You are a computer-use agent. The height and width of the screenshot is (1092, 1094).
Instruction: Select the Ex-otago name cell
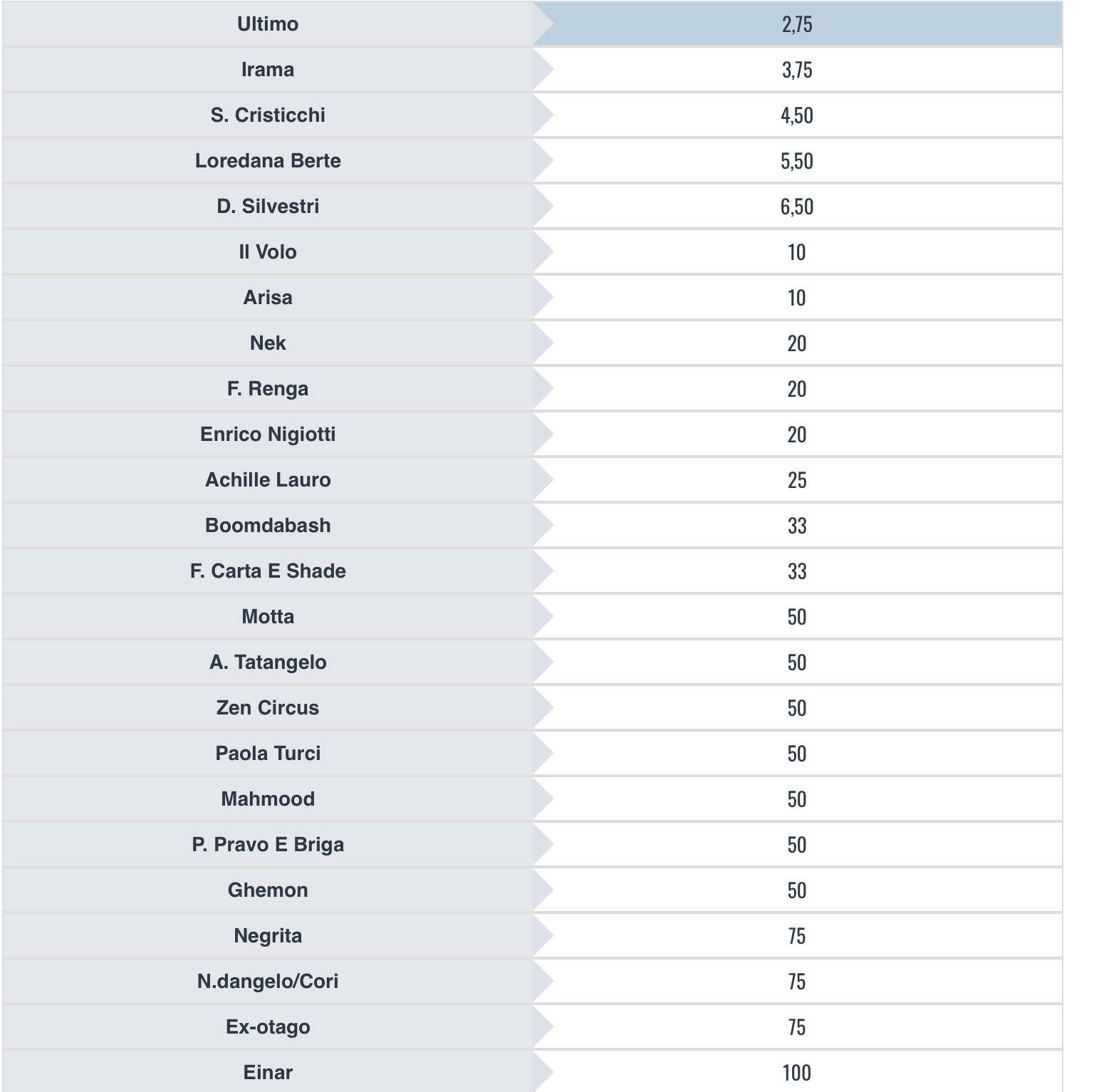(268, 1027)
